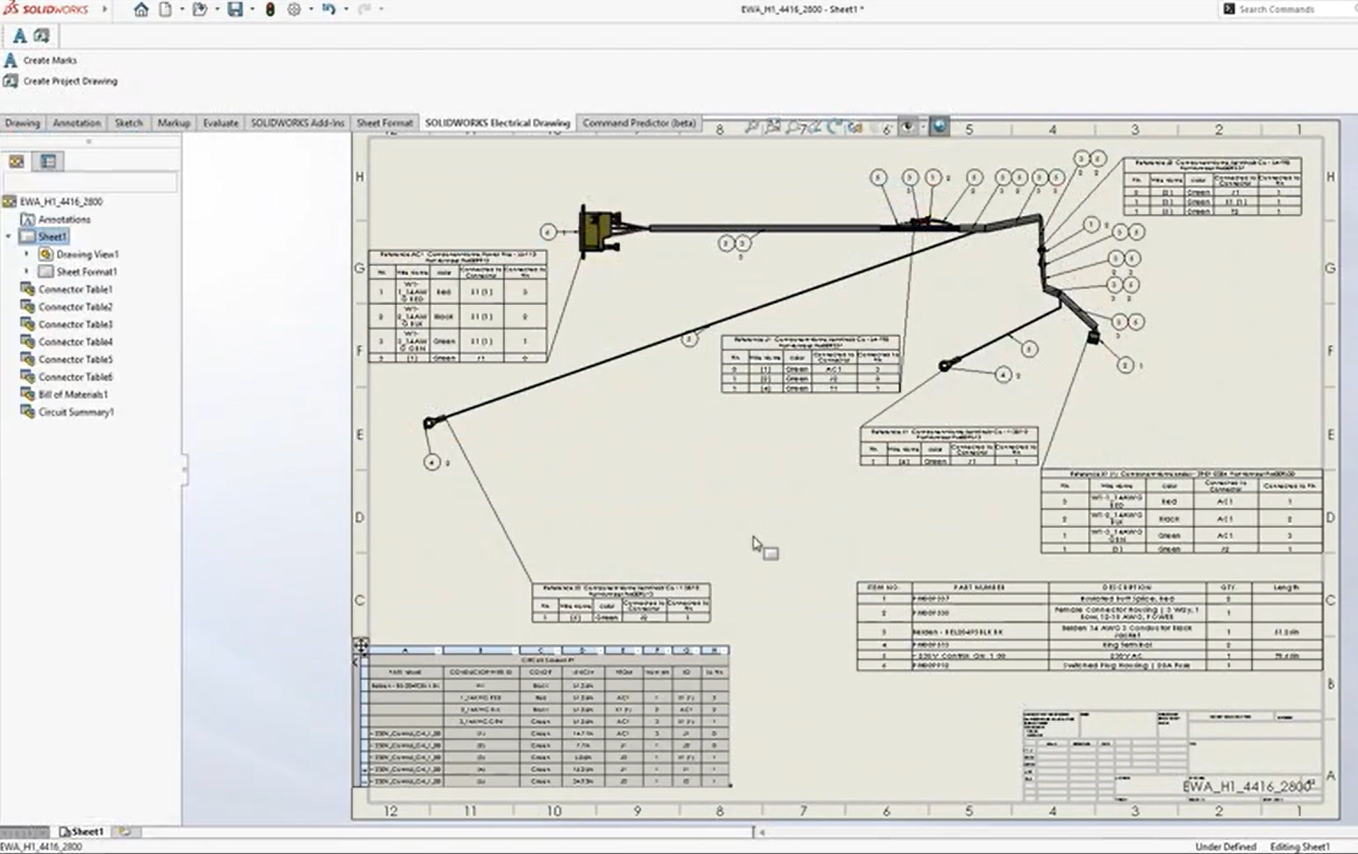Image resolution: width=1358 pixels, height=854 pixels.
Task: Click the Save icon
Action: [x=235, y=10]
